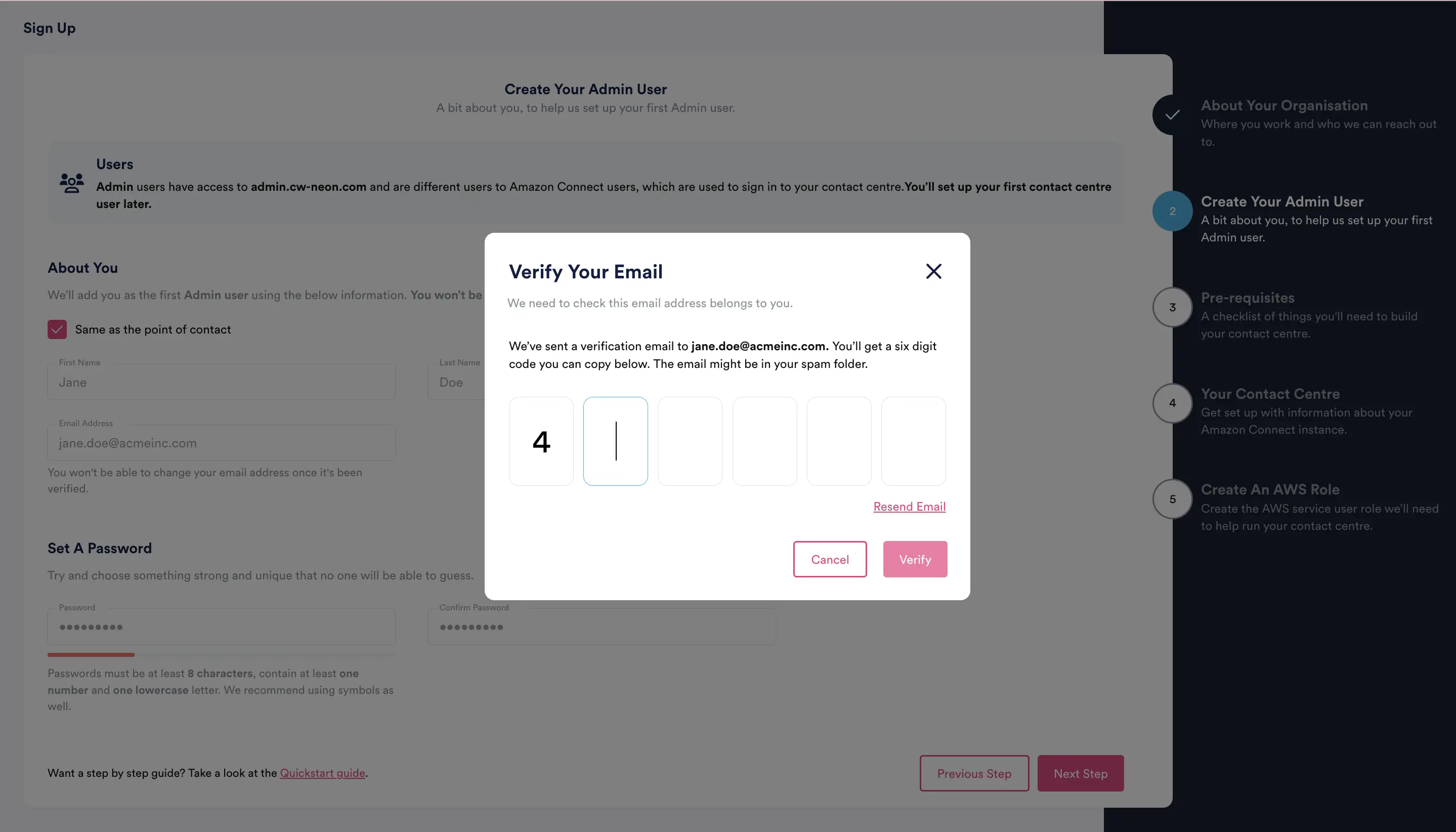Screen dimensions: 1456x832
Task: Go to the Previous Step
Action: tap(974, 773)
